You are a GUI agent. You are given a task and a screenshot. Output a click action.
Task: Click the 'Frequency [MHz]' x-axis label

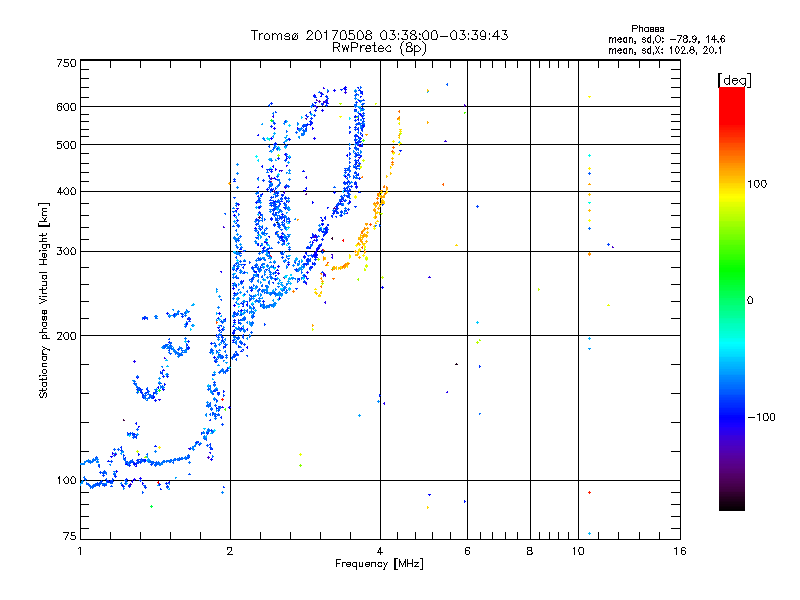pyautogui.click(x=379, y=564)
